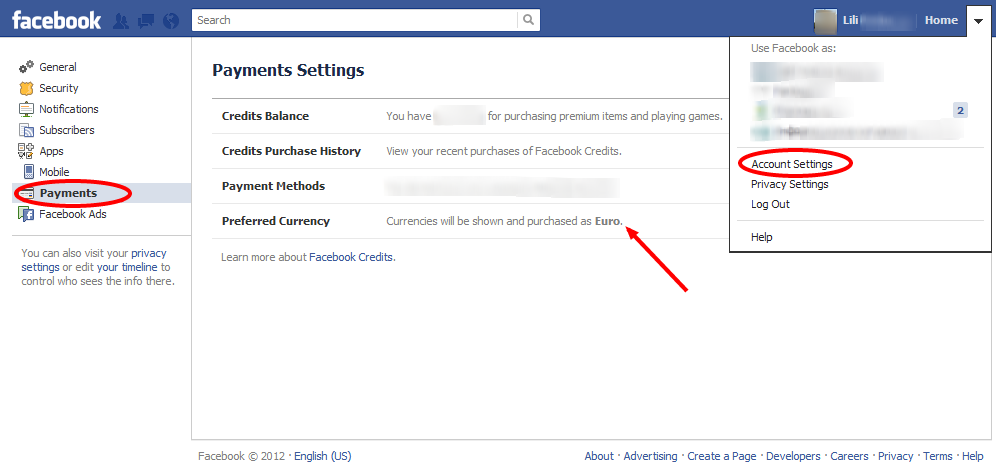Click the Mobile phone icon
This screenshot has height=475, width=996.
point(28,171)
